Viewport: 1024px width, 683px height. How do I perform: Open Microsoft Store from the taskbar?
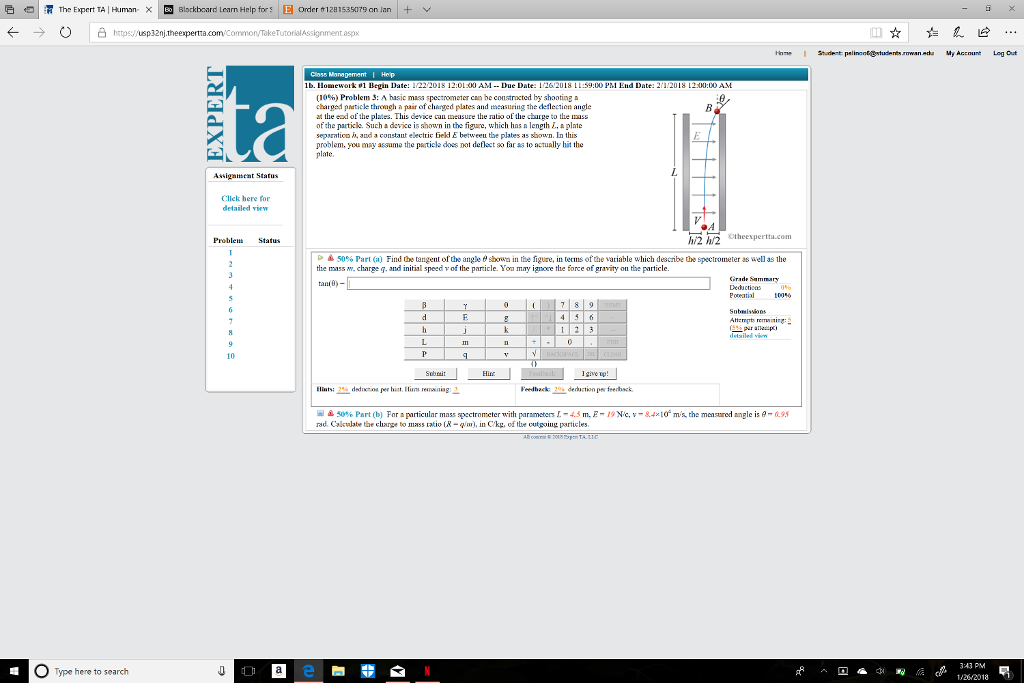point(368,671)
